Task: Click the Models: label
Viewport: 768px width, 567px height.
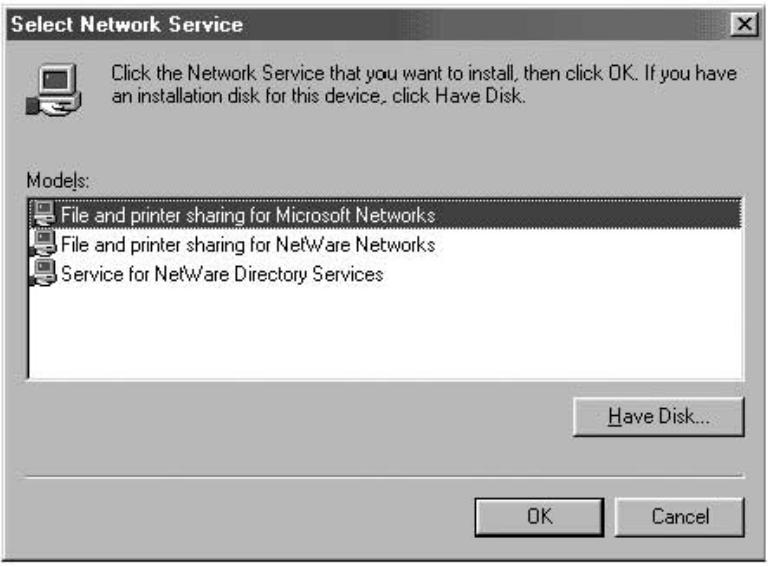Action: 58,181
